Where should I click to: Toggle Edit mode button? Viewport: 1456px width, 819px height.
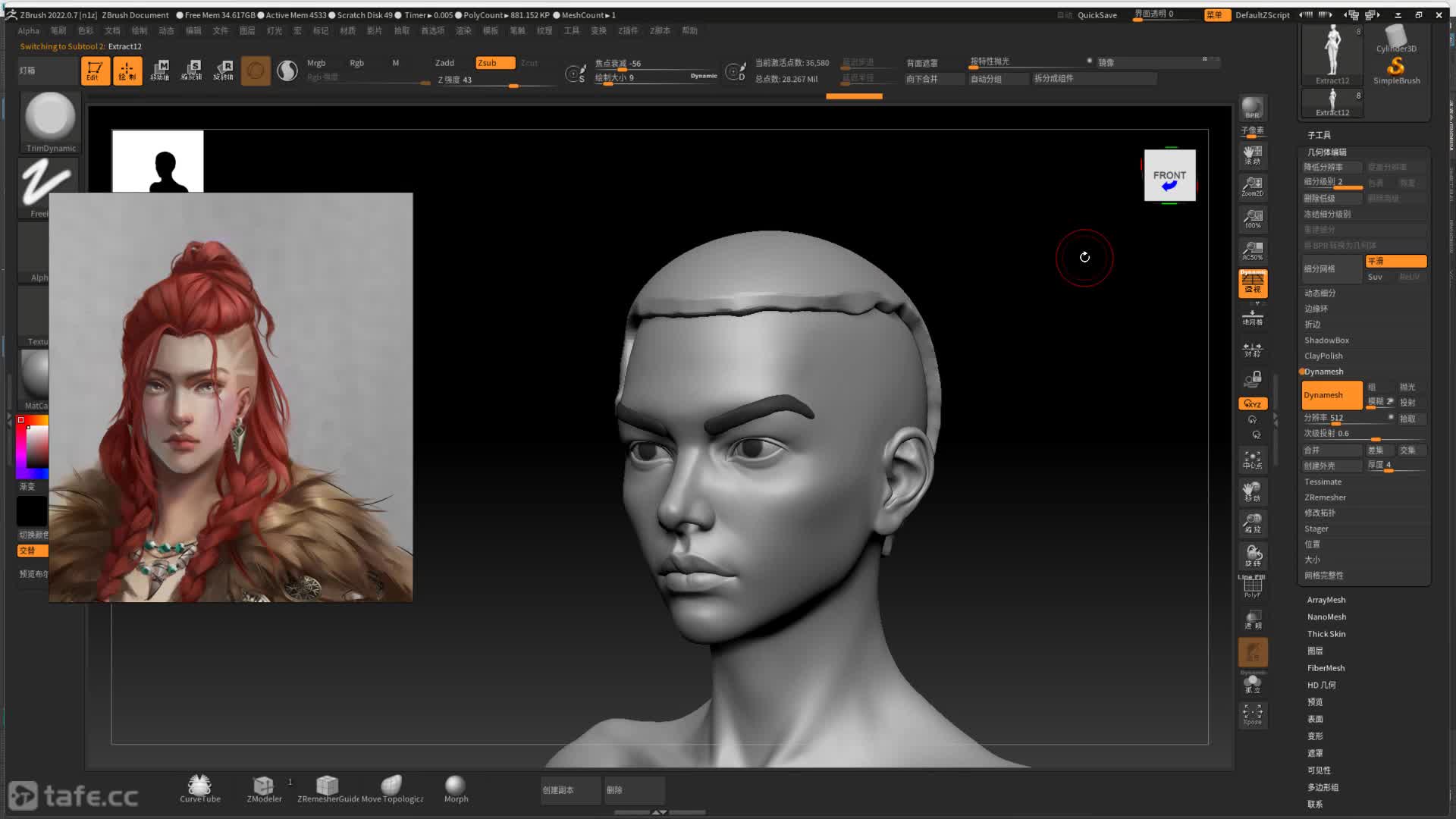96,71
